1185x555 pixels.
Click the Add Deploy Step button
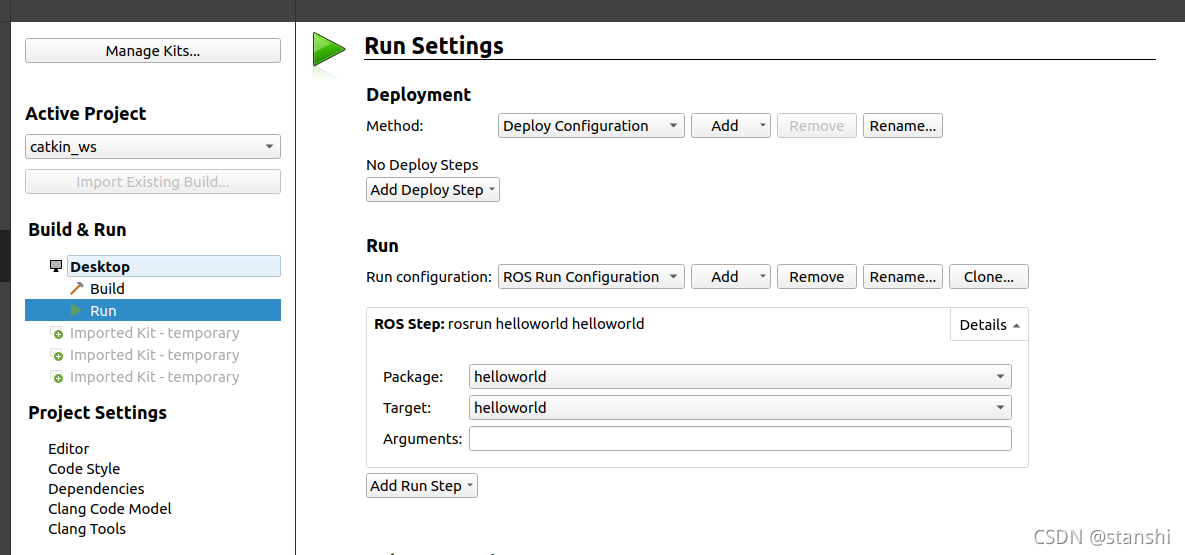tap(432, 190)
